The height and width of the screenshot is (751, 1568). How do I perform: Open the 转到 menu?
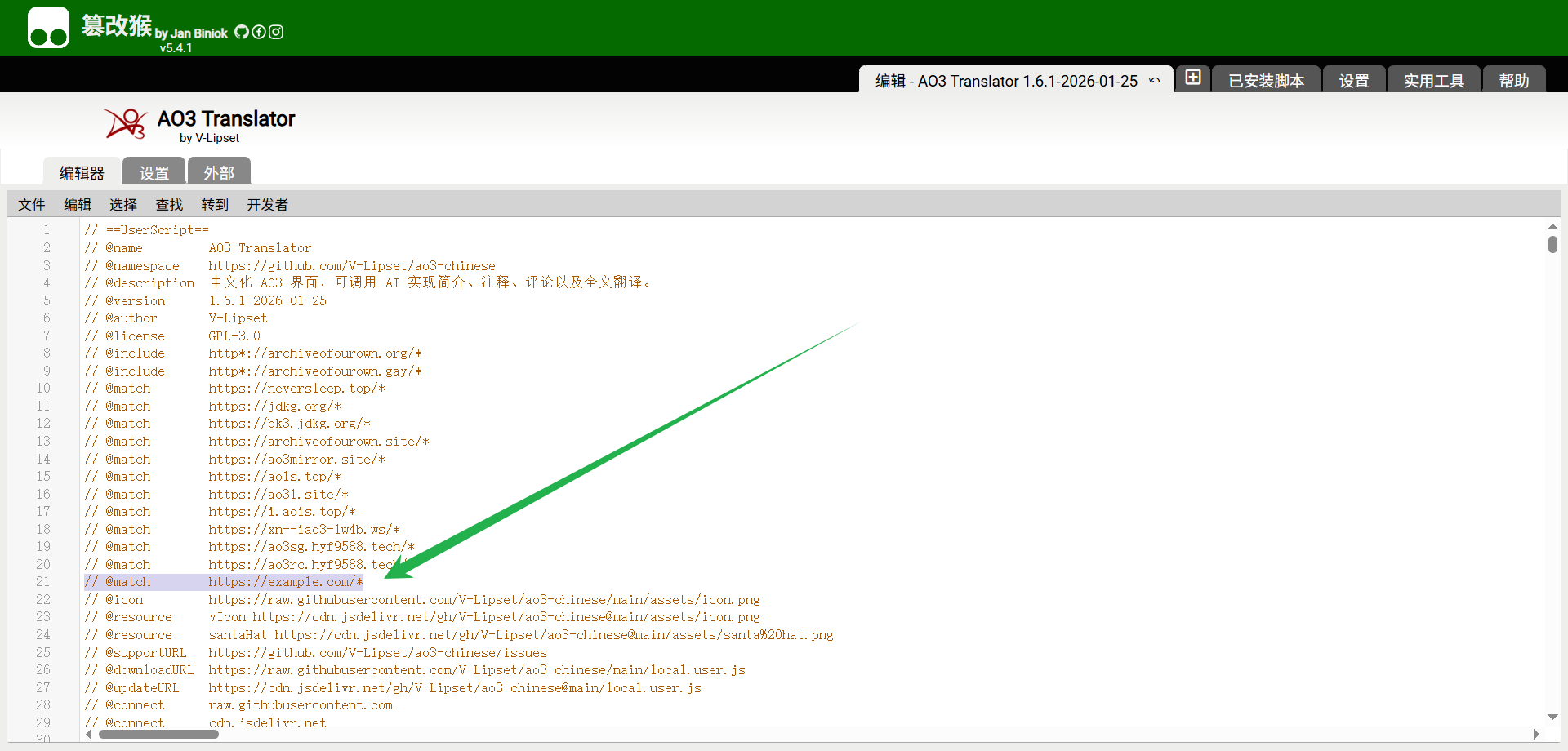pos(215,205)
